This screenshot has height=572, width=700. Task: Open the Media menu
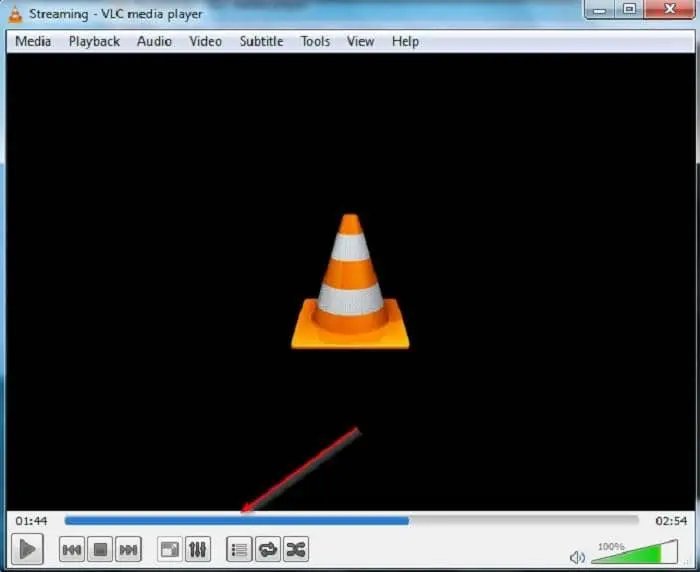click(x=33, y=41)
